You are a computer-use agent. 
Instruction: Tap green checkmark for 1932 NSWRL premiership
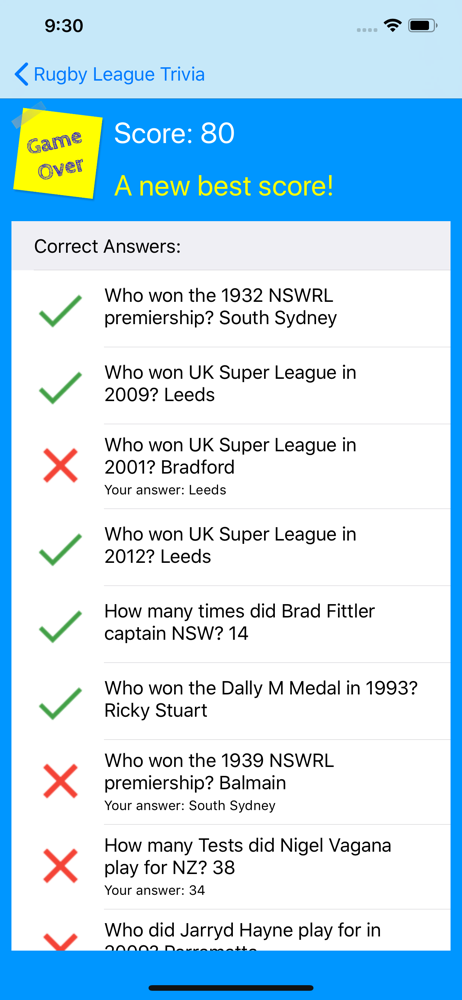tap(60, 311)
